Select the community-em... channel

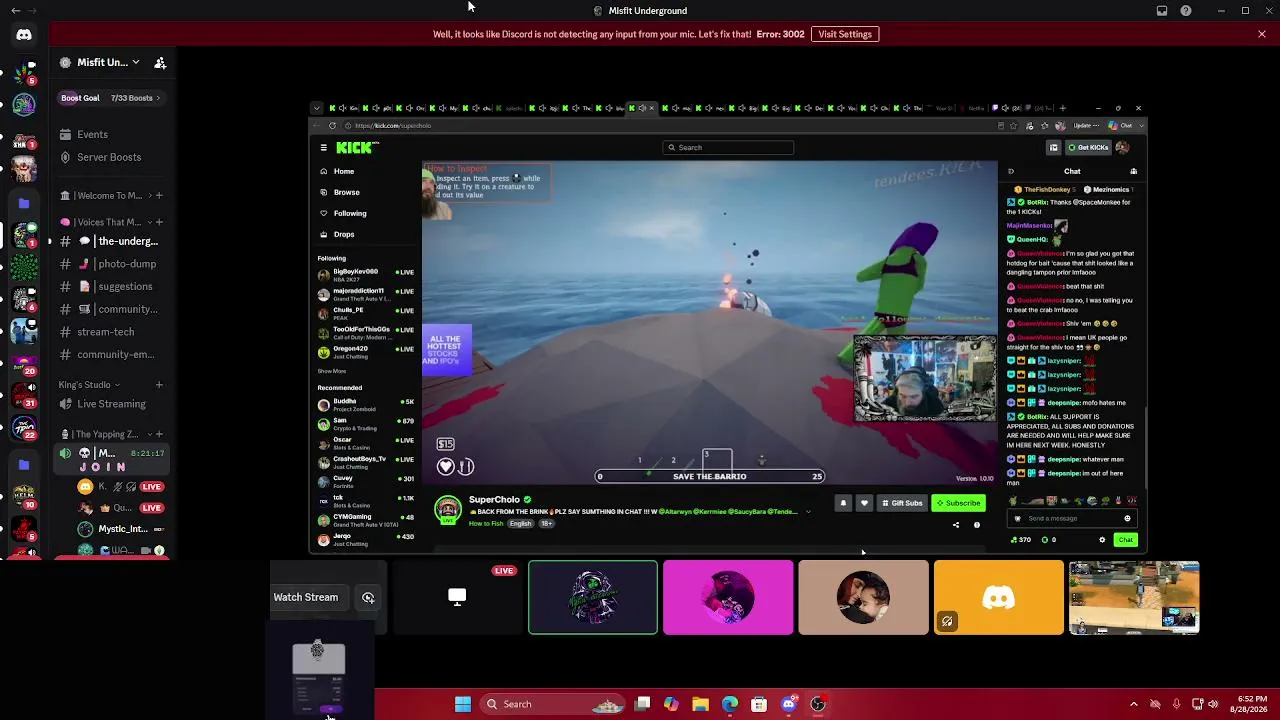tap(112, 354)
